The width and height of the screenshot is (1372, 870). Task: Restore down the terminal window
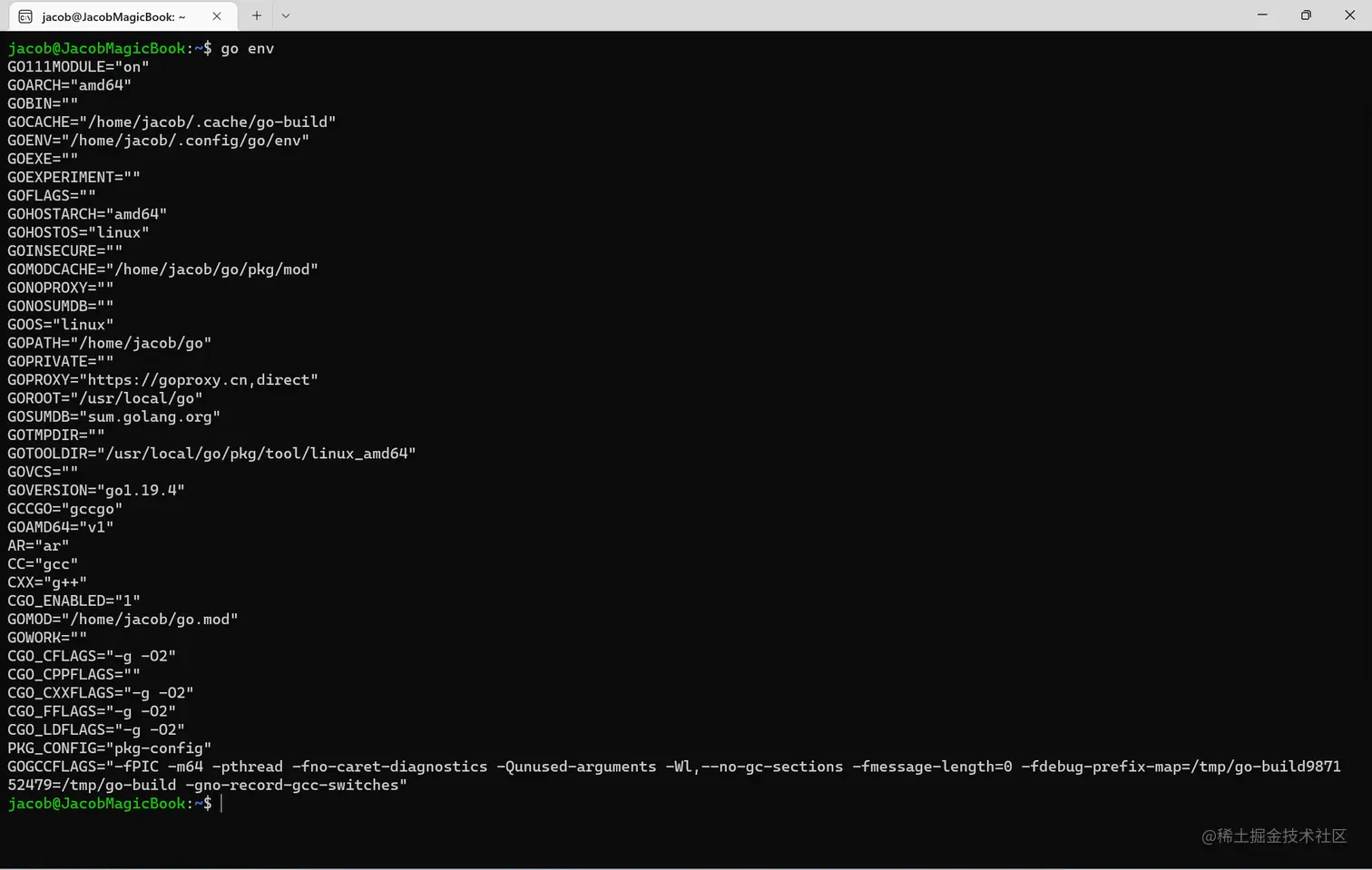coord(1306,15)
